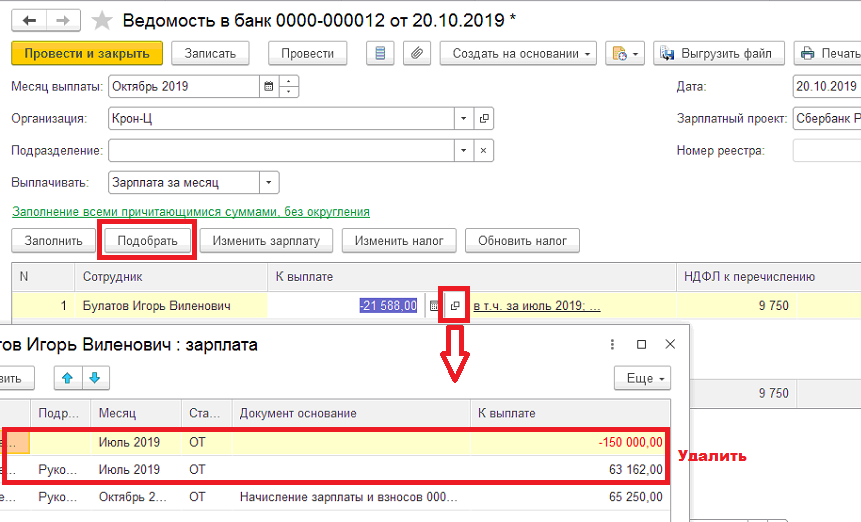Open calendar picker for Месяц выплаты

pyautogui.click(x=269, y=86)
